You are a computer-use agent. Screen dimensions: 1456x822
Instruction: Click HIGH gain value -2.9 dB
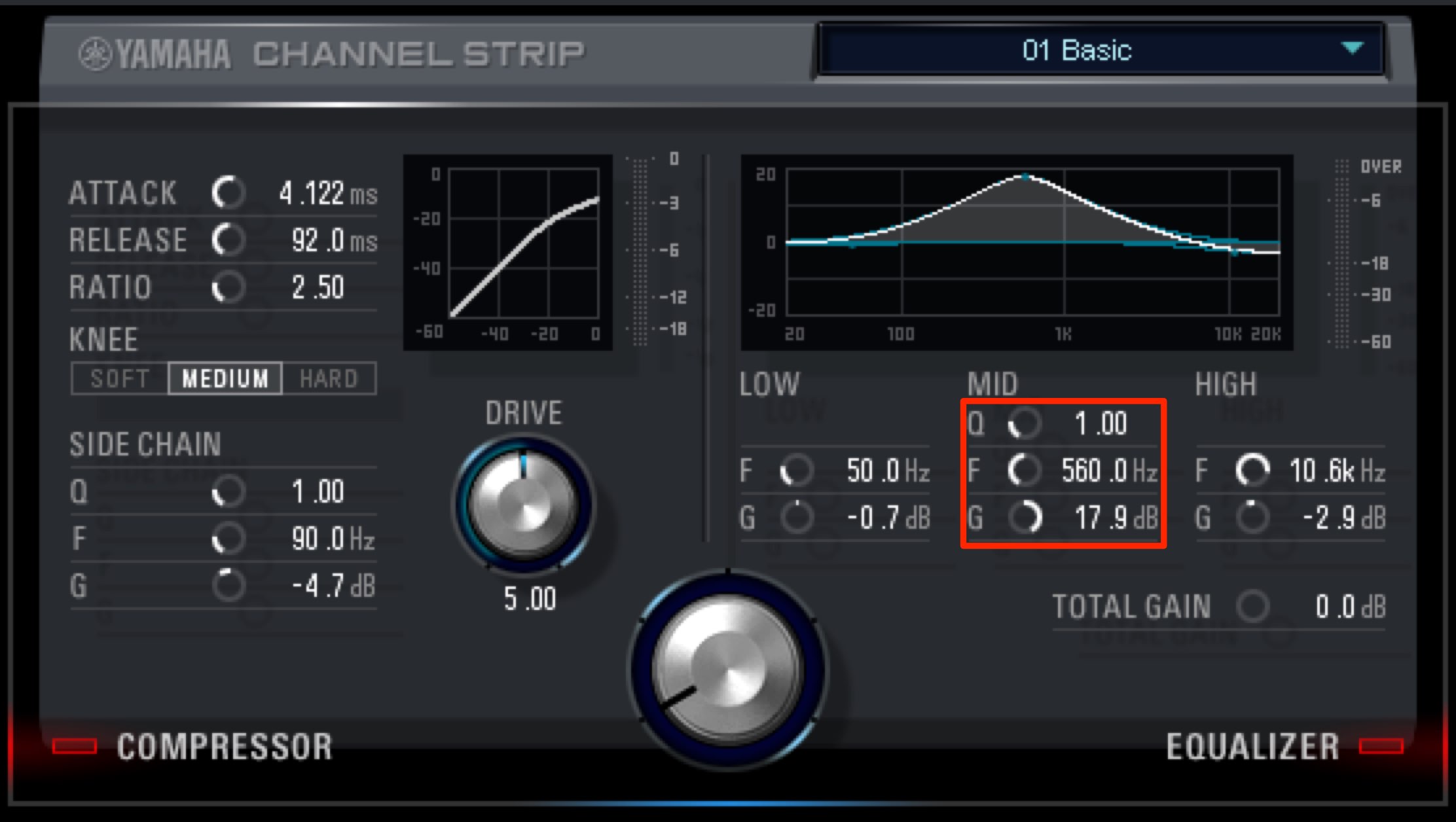(x=1344, y=518)
